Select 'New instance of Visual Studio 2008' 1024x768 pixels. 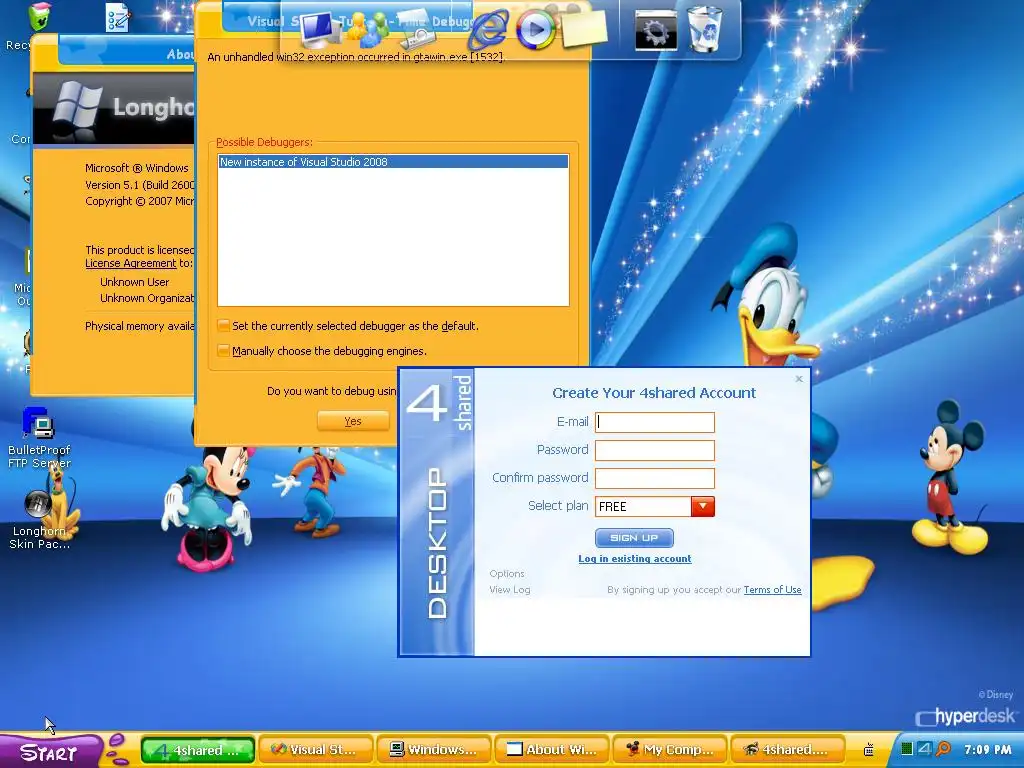393,162
